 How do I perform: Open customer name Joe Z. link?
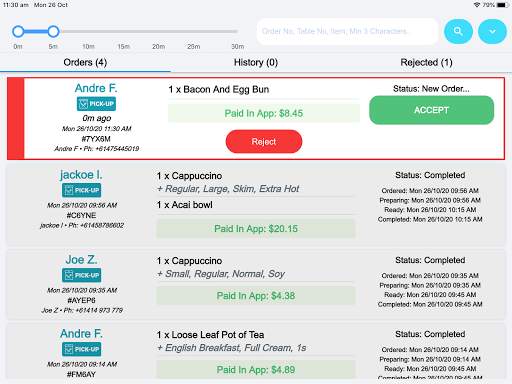click(81, 260)
